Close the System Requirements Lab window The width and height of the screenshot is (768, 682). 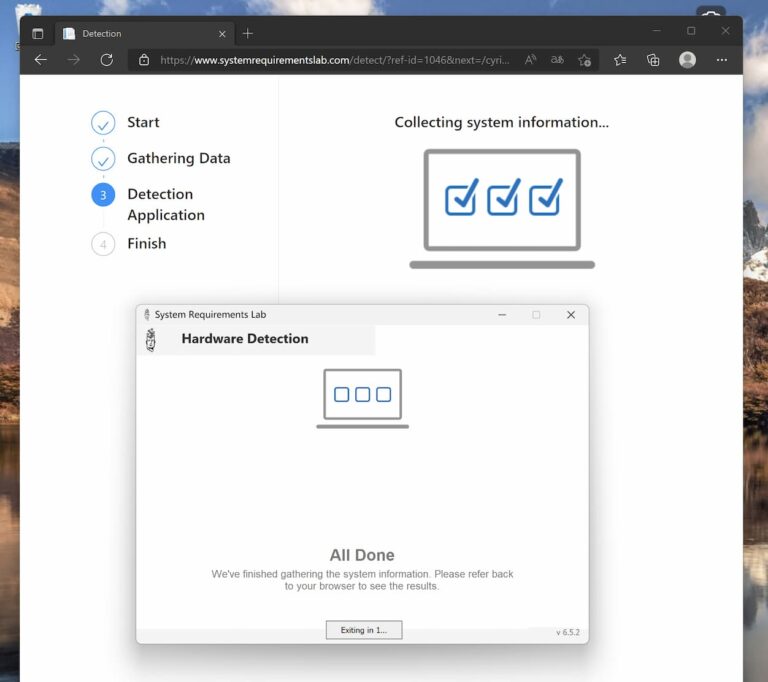(x=571, y=315)
